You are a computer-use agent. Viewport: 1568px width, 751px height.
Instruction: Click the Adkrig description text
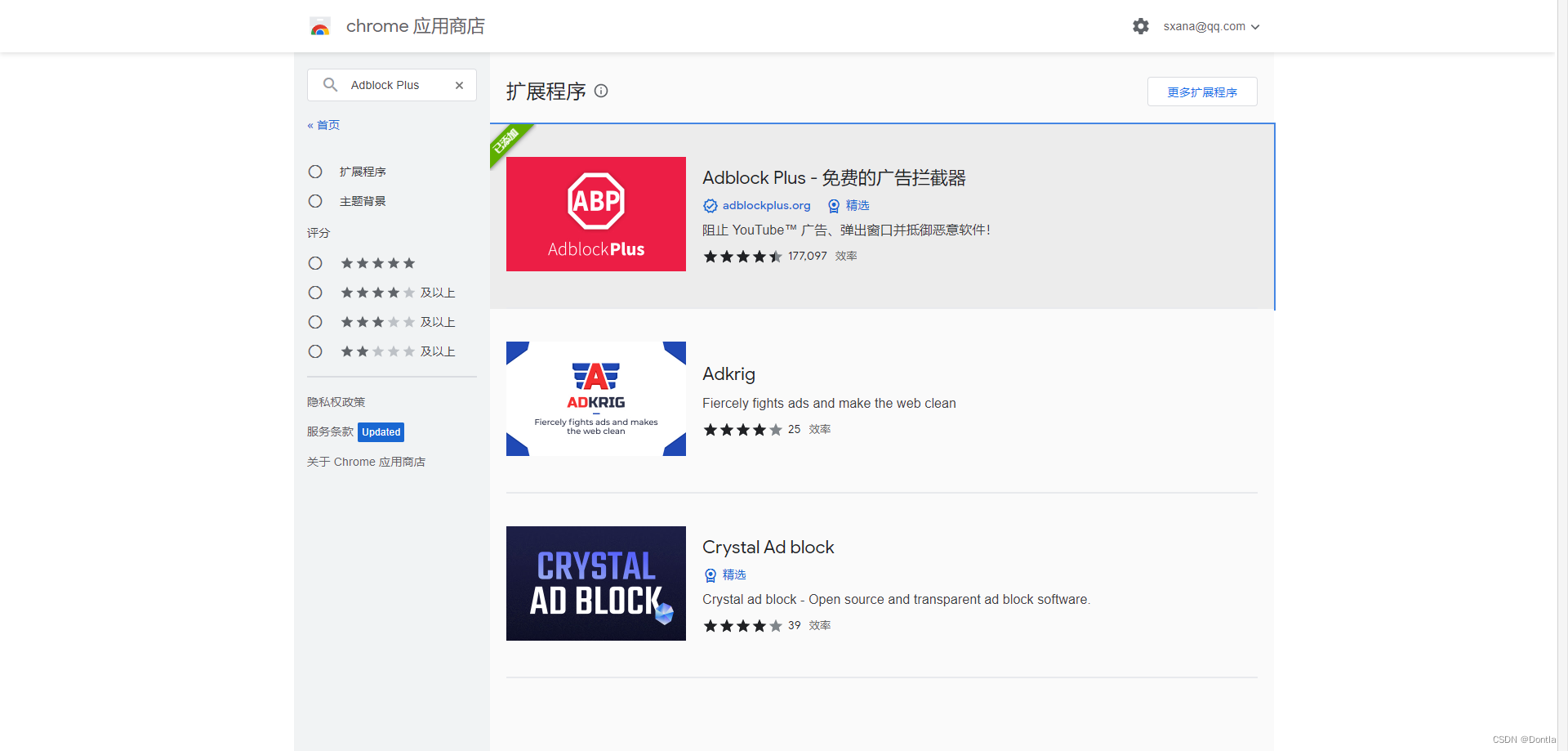tap(829, 403)
